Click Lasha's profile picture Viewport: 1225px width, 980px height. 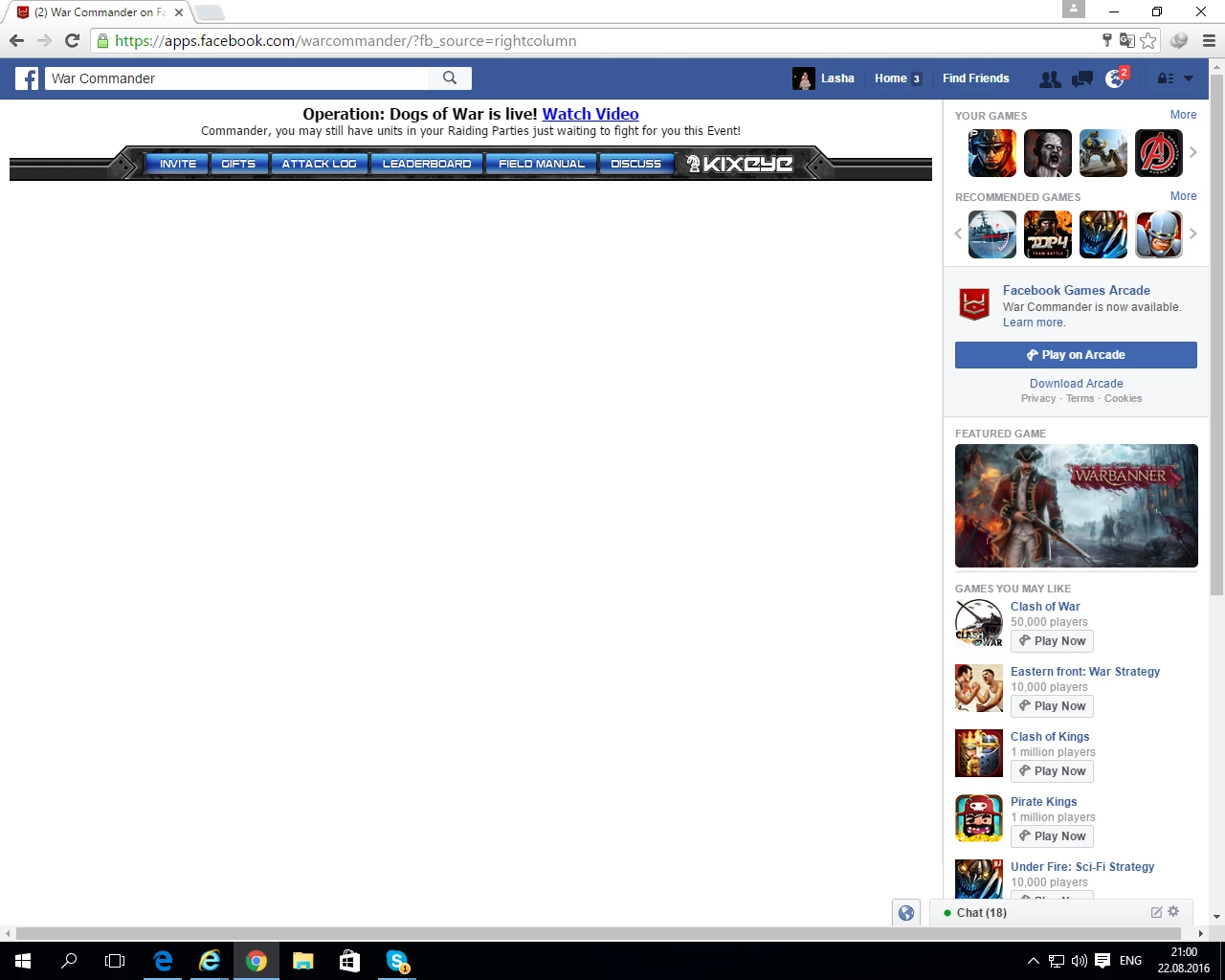point(803,78)
